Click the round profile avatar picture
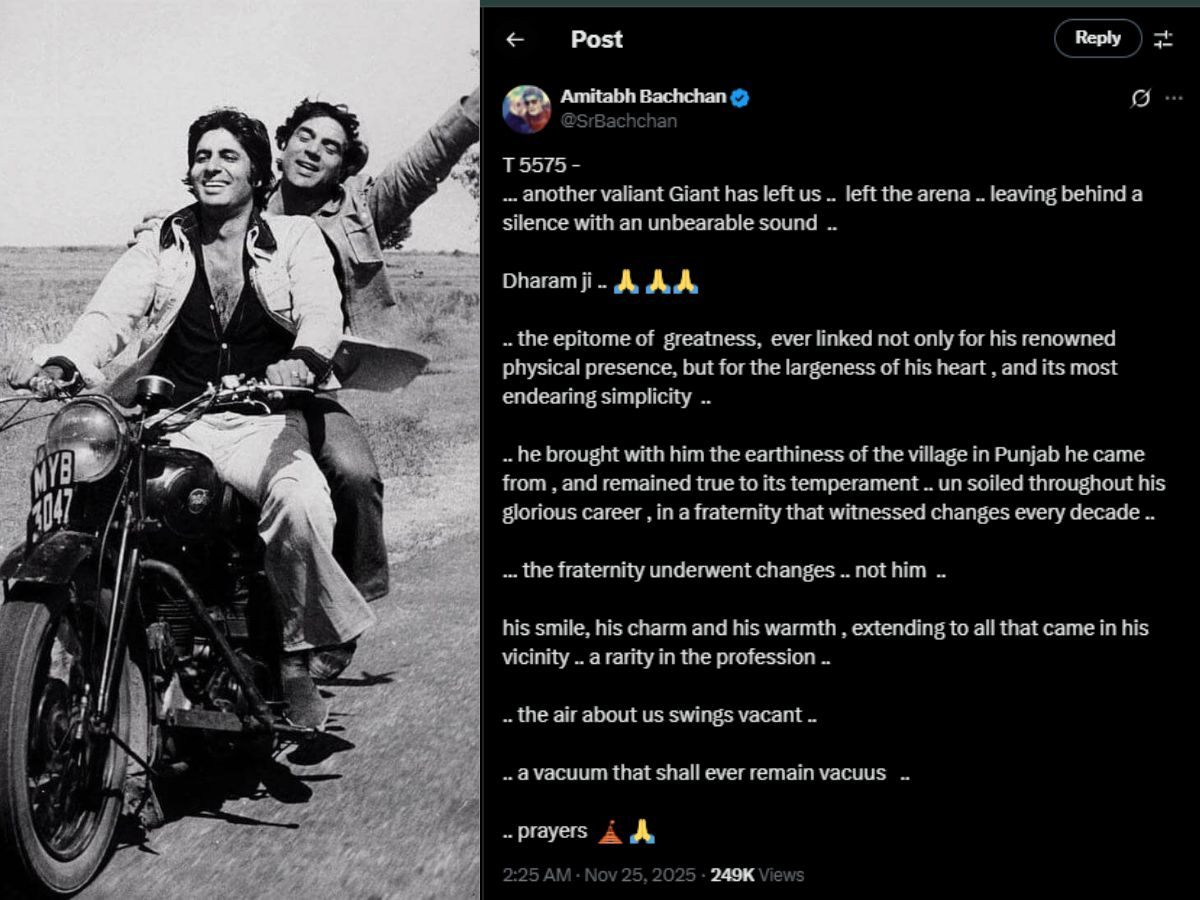Screen dimensions: 1200x900 [x=527, y=110]
